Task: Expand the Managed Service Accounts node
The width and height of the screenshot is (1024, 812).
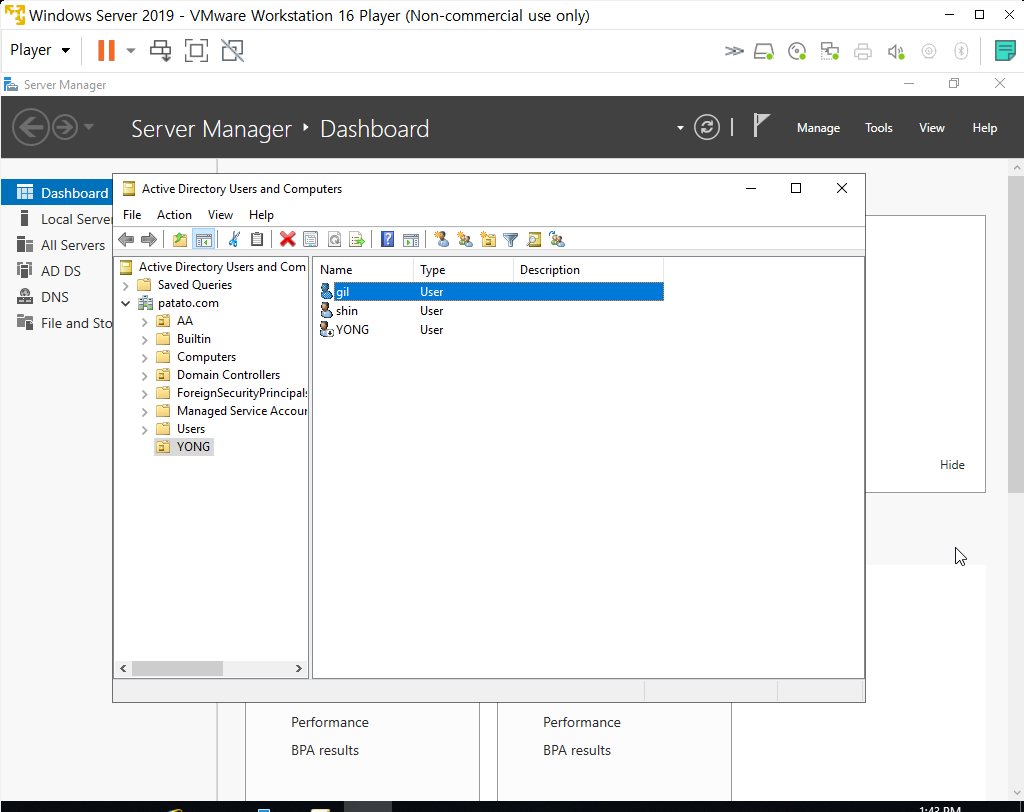Action: (x=144, y=411)
